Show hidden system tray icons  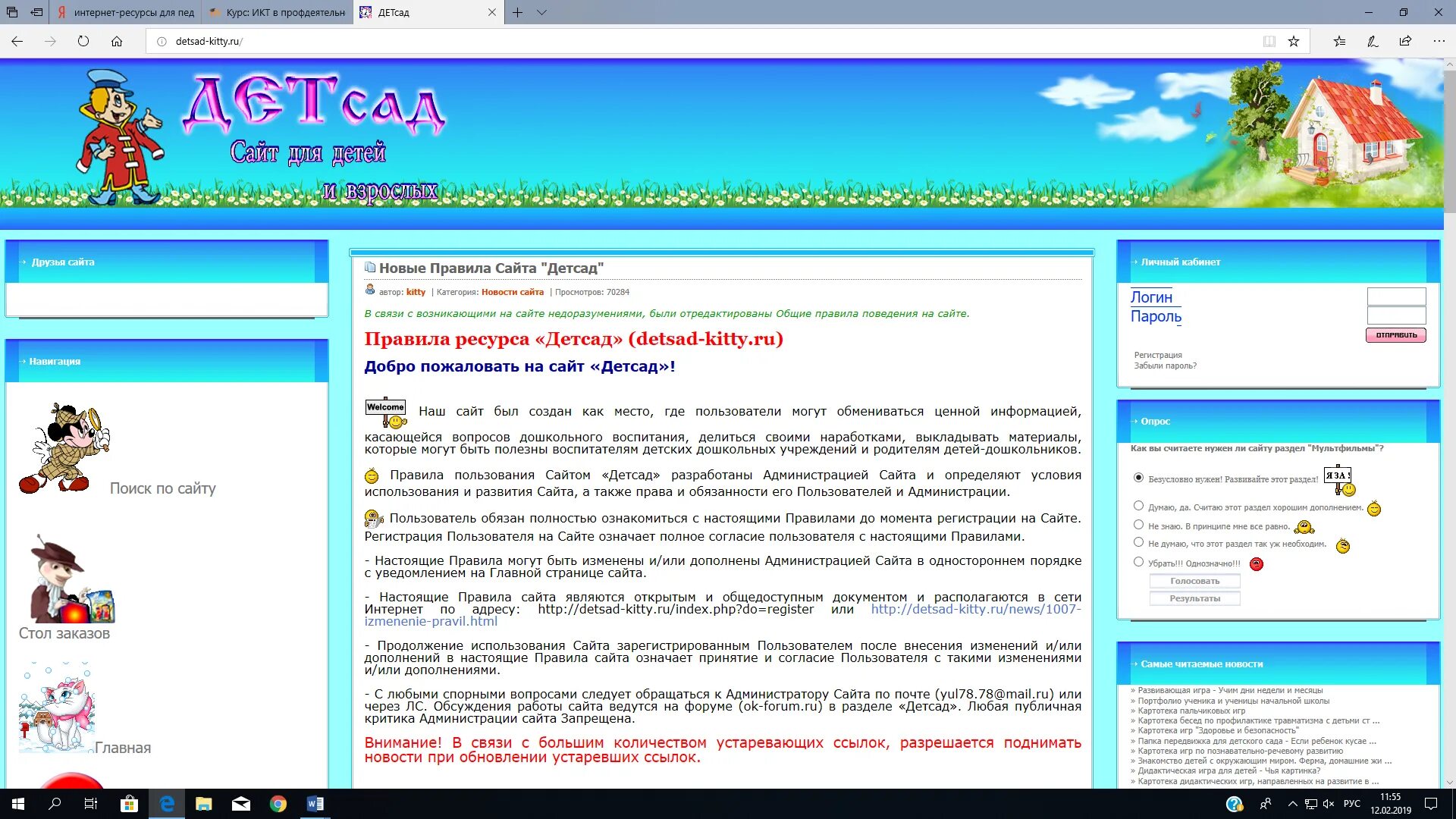1292,804
